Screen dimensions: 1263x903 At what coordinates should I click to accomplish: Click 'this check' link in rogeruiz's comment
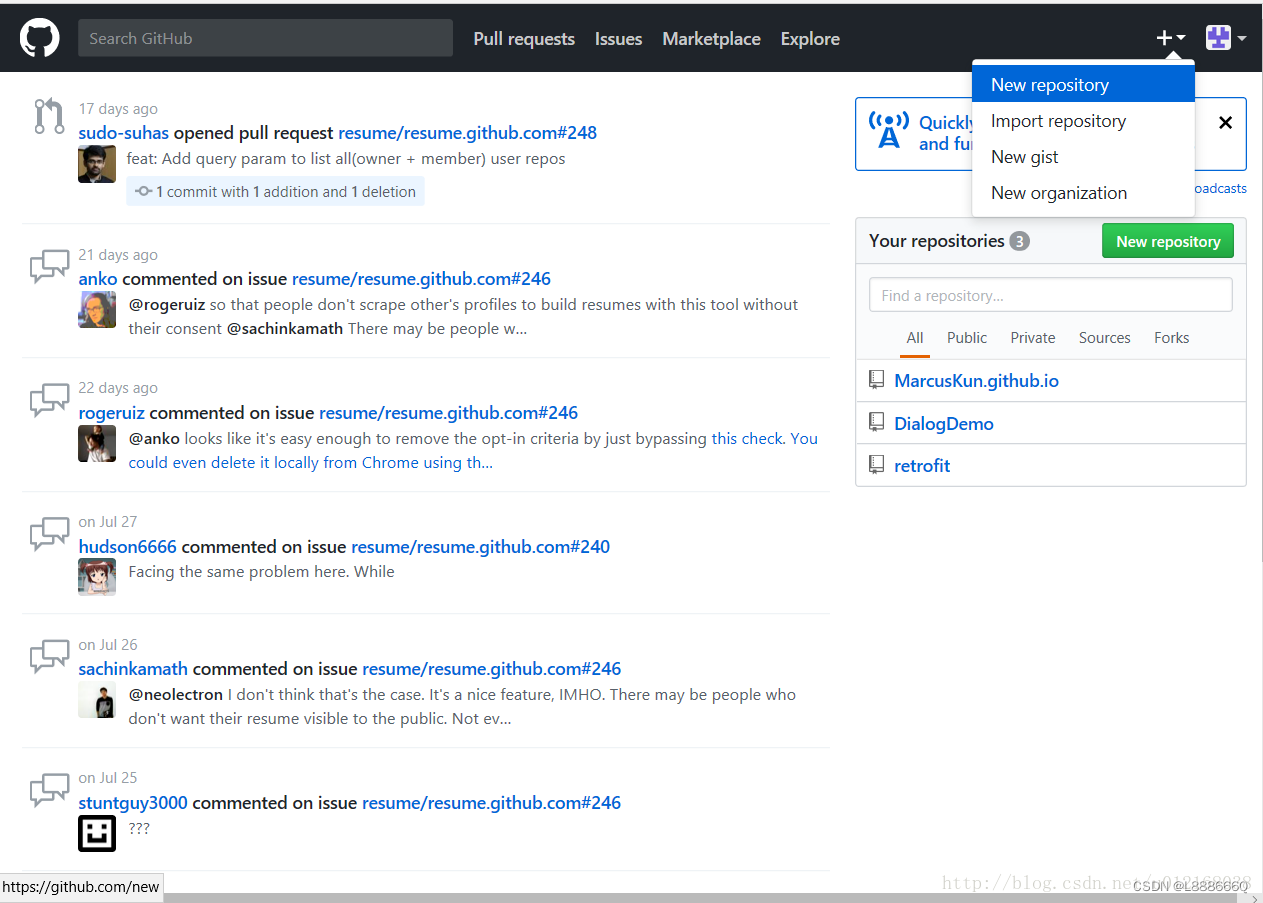pos(749,438)
